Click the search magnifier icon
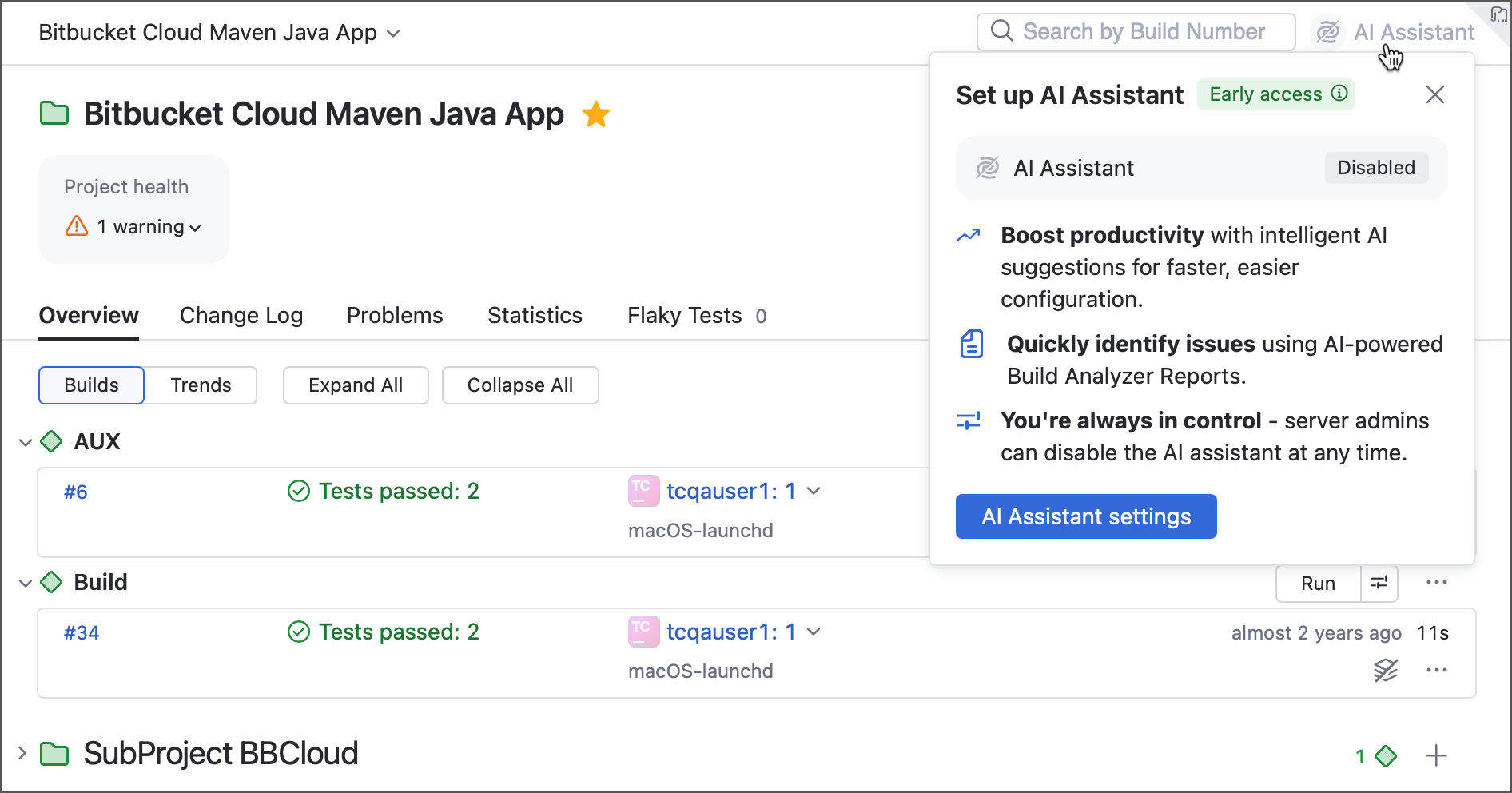The image size is (1512, 793). point(1001,31)
